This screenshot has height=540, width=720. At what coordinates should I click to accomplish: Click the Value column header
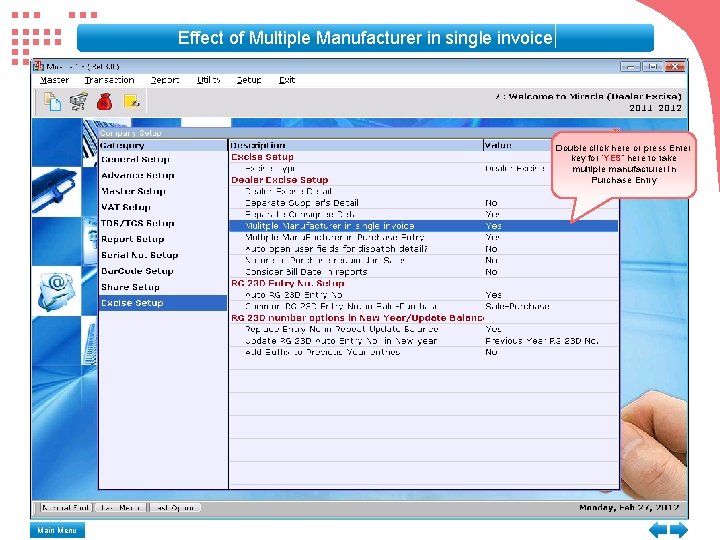pos(518,145)
